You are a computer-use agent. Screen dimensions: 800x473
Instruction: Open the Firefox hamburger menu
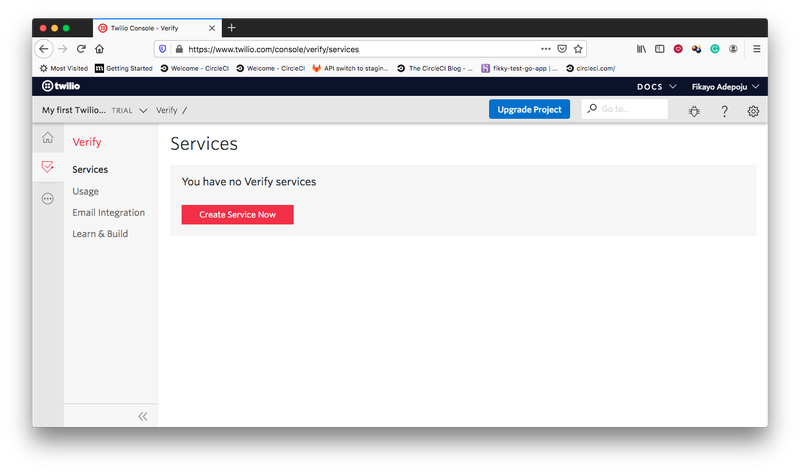(x=757, y=49)
